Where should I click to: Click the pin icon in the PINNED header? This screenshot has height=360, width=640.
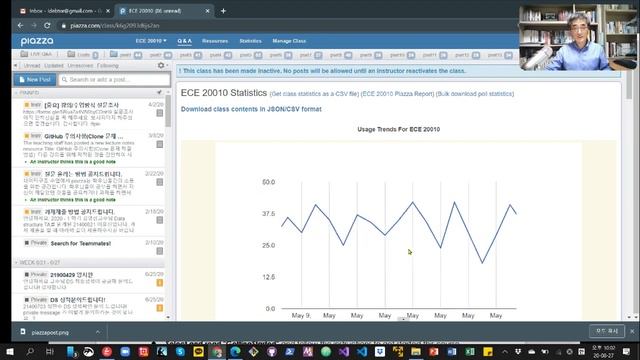(159, 93)
